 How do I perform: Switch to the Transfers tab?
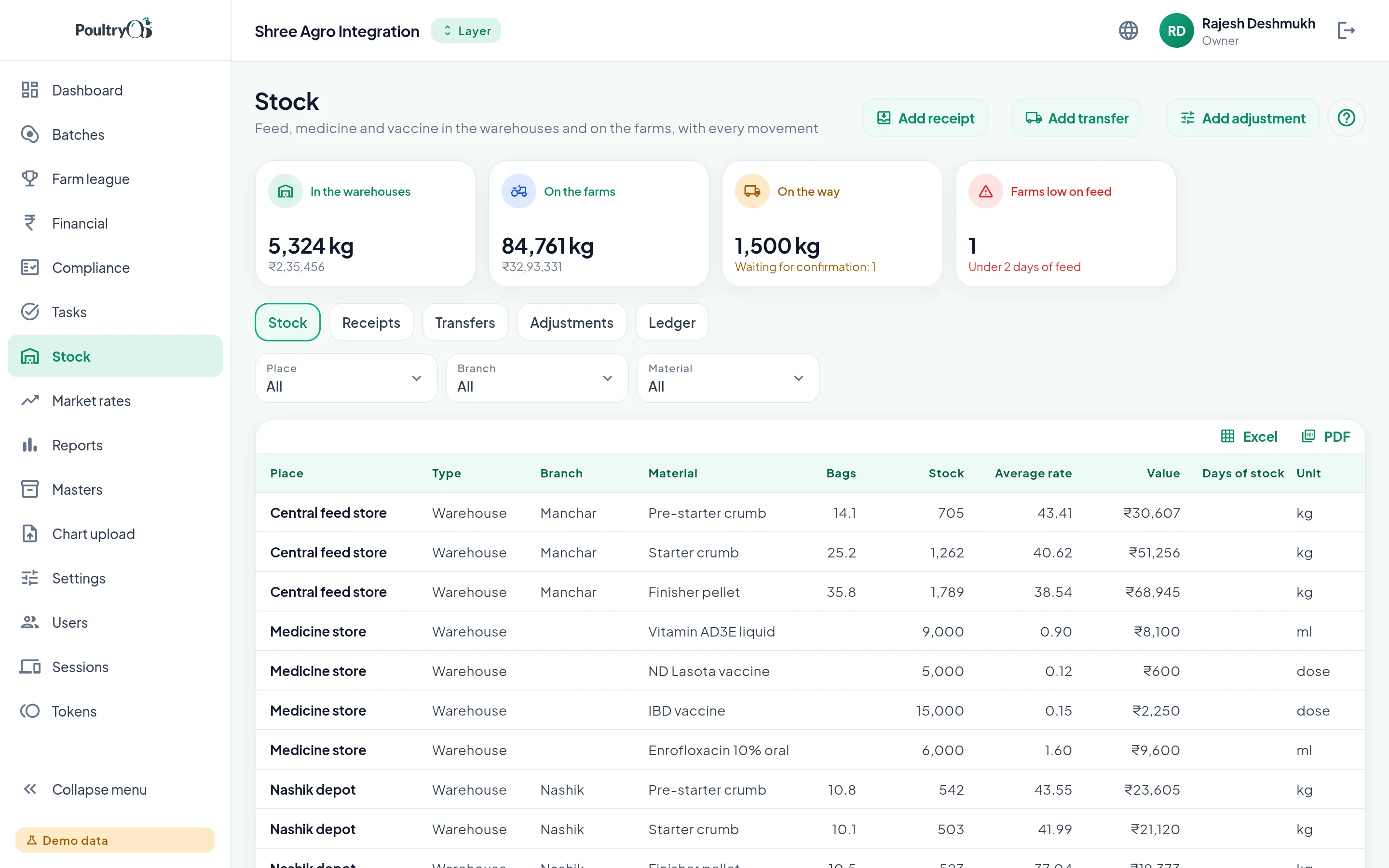click(465, 322)
